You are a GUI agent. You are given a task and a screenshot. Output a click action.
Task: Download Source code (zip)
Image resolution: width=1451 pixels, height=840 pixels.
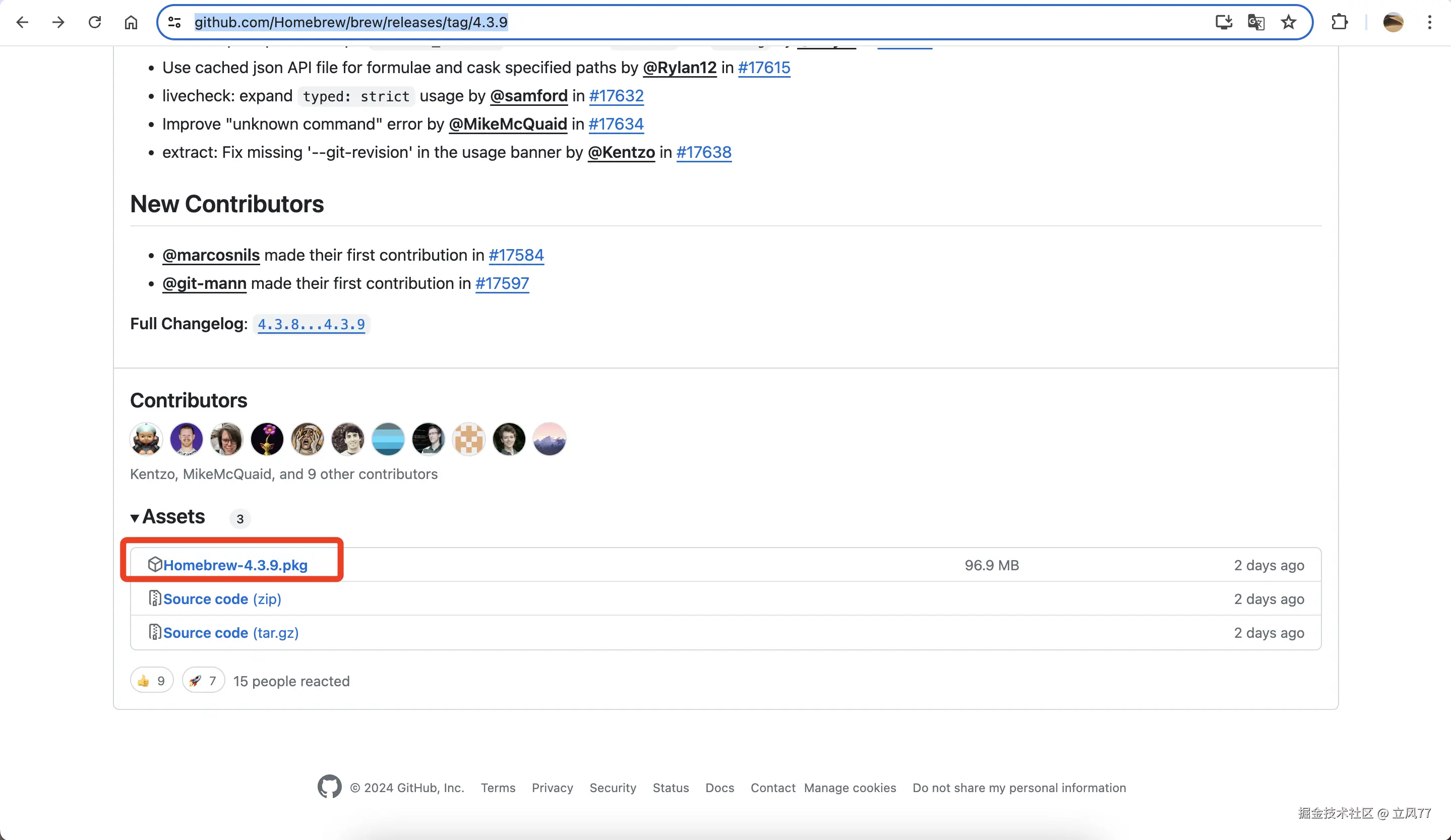pyautogui.click(x=222, y=599)
